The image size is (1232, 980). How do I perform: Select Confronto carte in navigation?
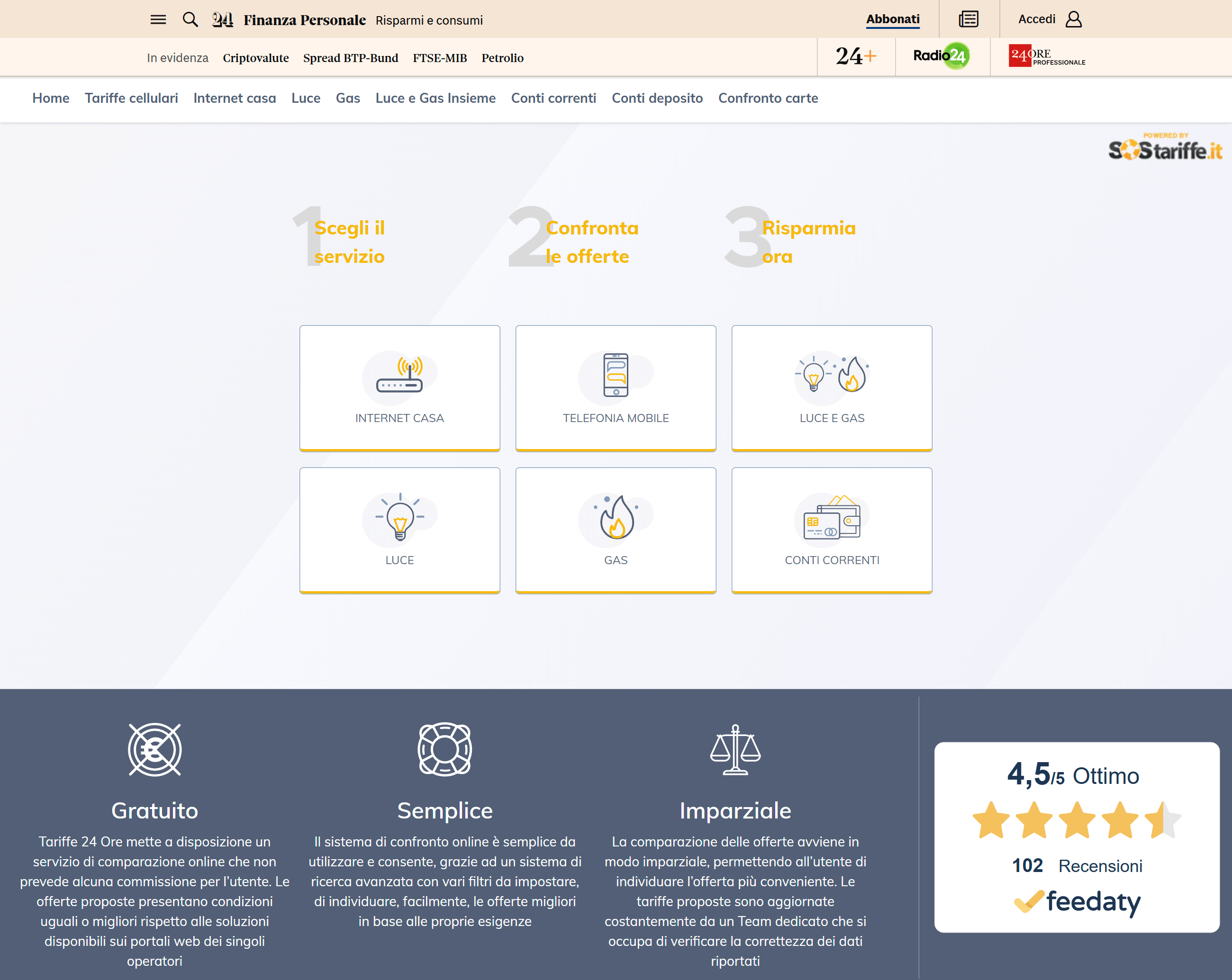coord(768,98)
